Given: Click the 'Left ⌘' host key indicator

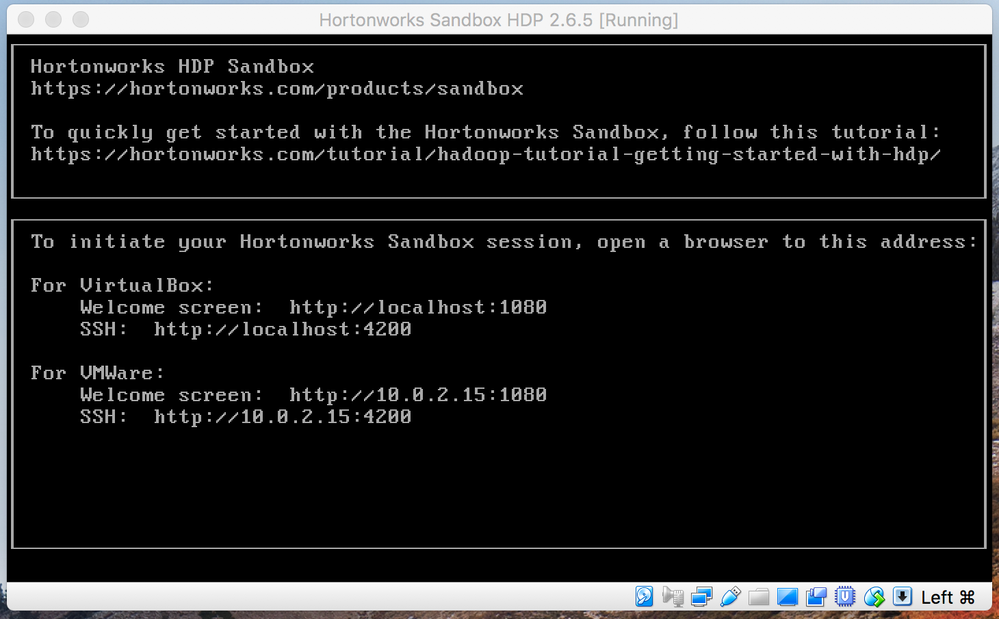Looking at the screenshot, I should (948, 597).
